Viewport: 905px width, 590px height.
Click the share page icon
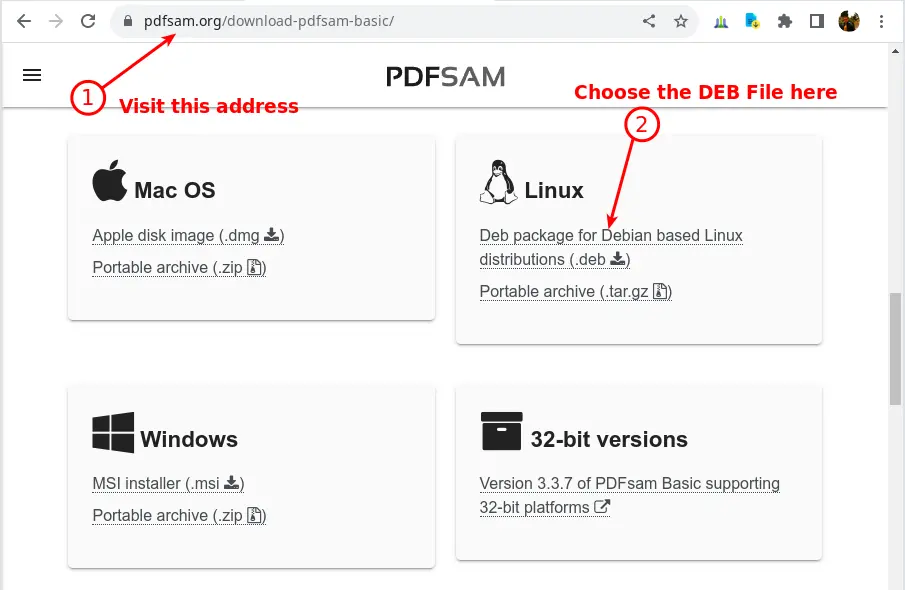[649, 21]
